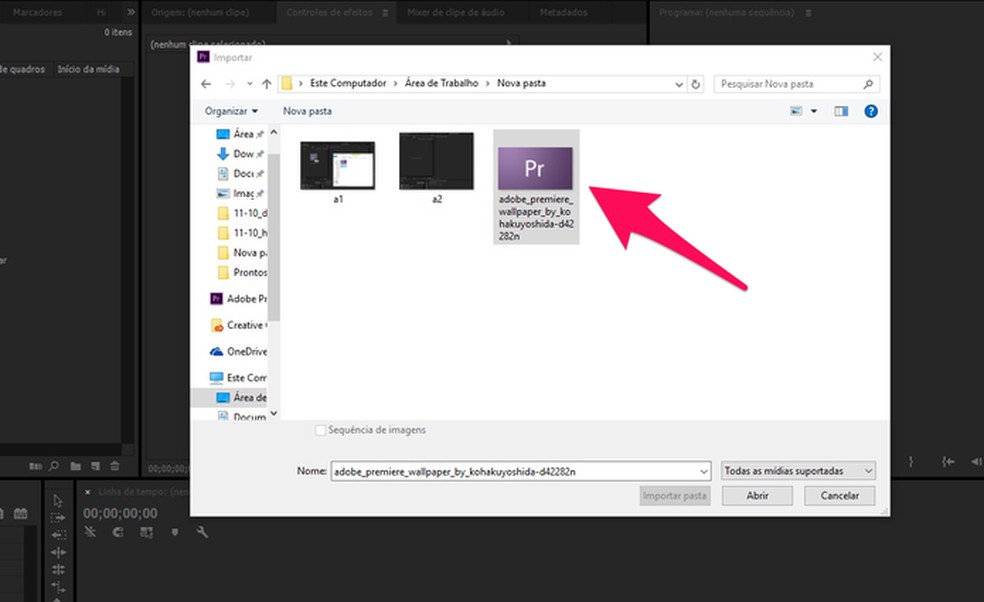Click the Find icon in project panel
Image resolution: width=984 pixels, height=602 pixels.
[54, 466]
